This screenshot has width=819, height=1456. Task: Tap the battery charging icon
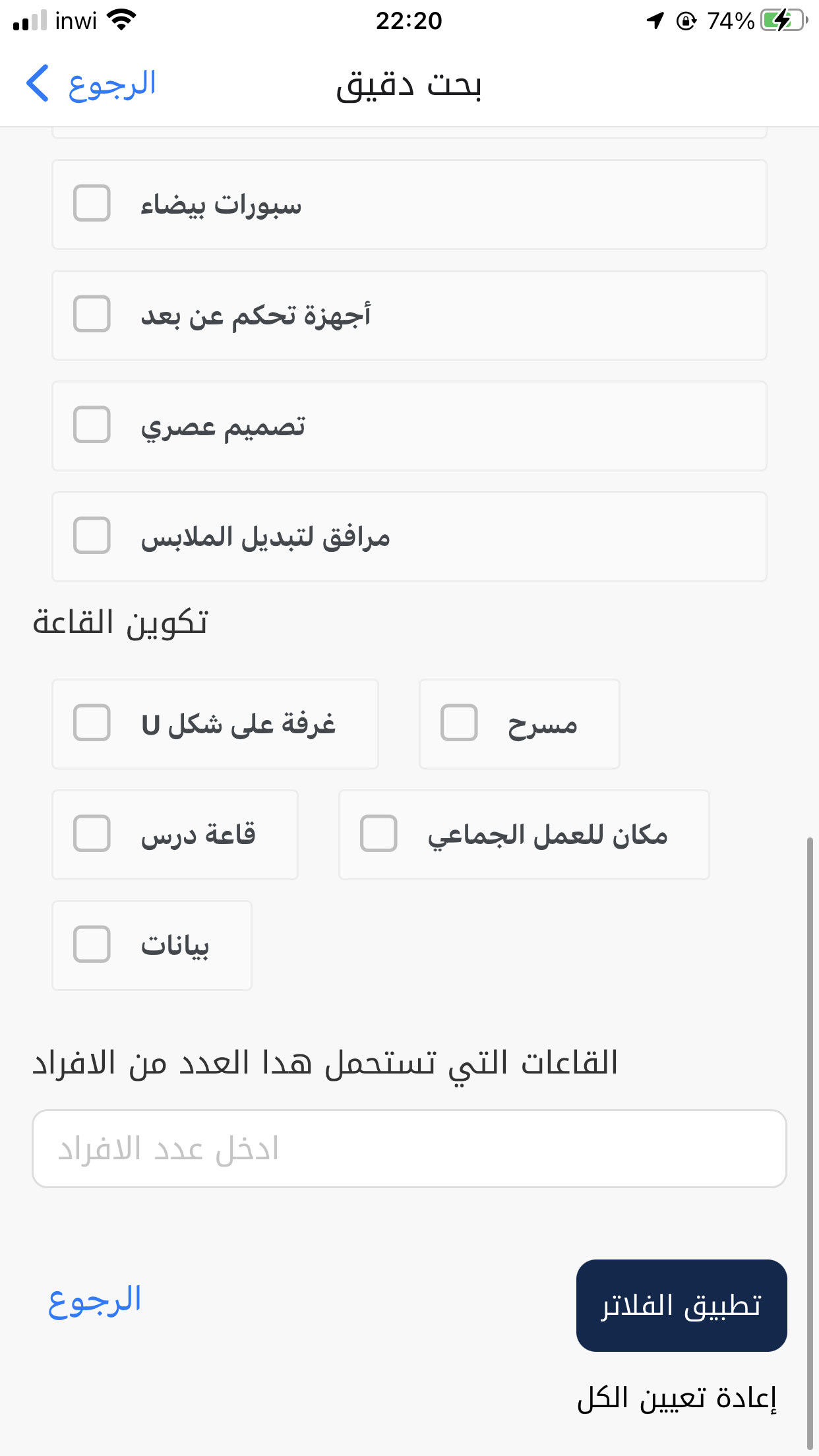click(783, 20)
